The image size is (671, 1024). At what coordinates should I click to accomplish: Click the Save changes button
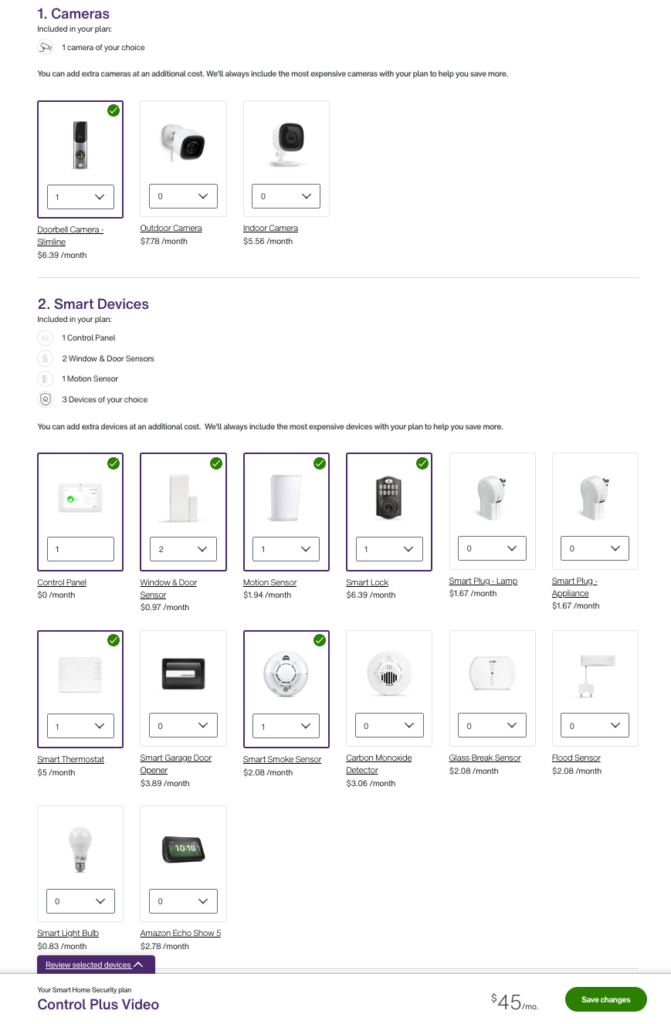[x=605, y=1000]
